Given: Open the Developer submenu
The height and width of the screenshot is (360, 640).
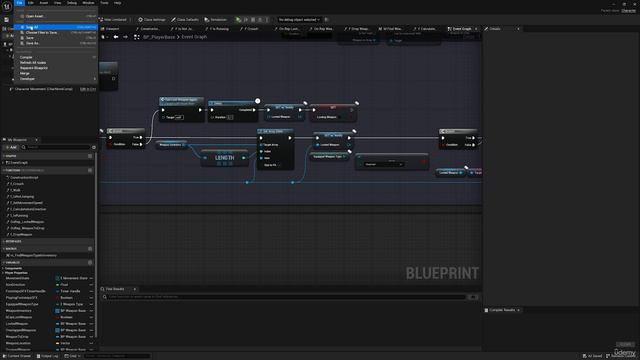Looking at the screenshot, I should (56, 78).
